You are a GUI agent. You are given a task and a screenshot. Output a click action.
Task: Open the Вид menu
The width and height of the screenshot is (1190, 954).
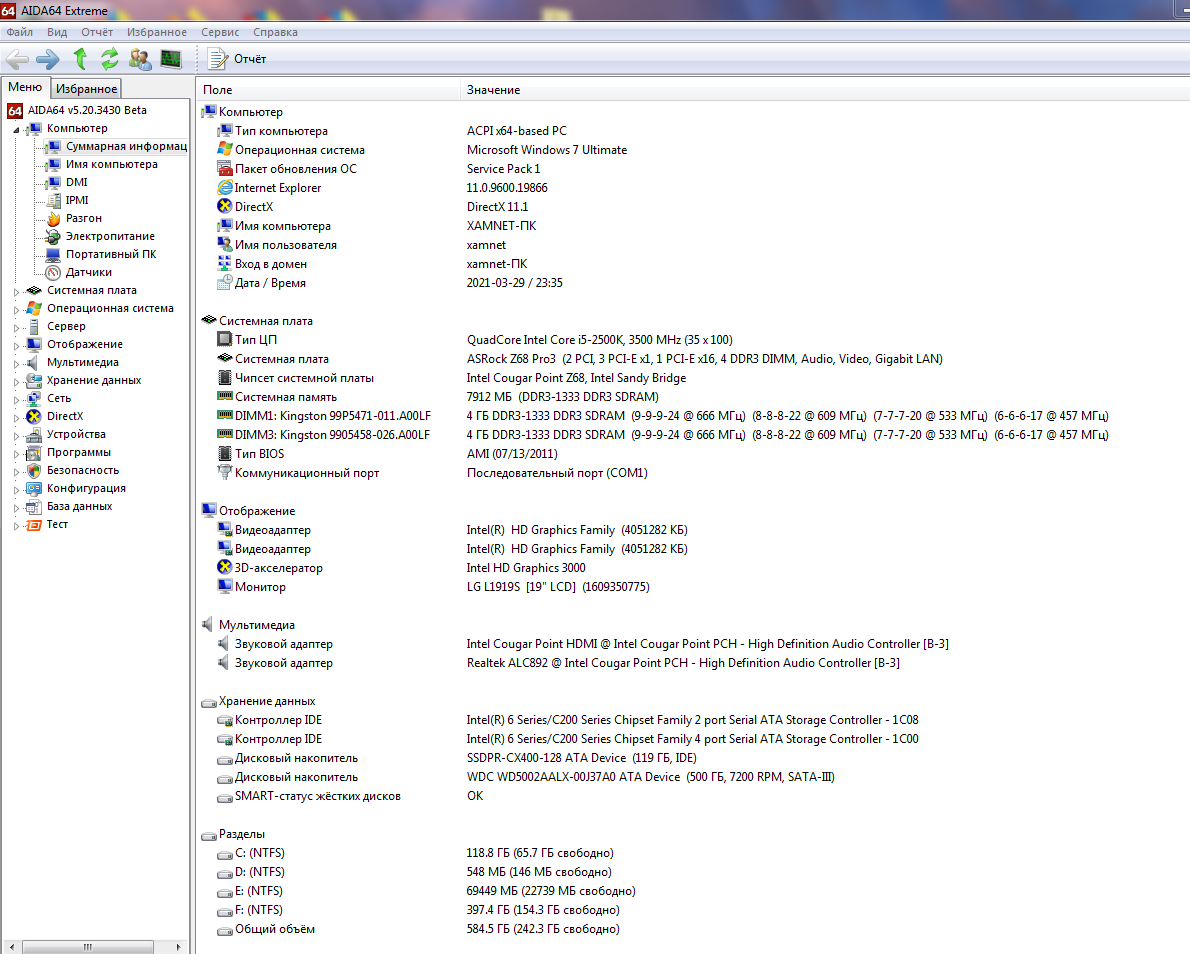[x=57, y=32]
